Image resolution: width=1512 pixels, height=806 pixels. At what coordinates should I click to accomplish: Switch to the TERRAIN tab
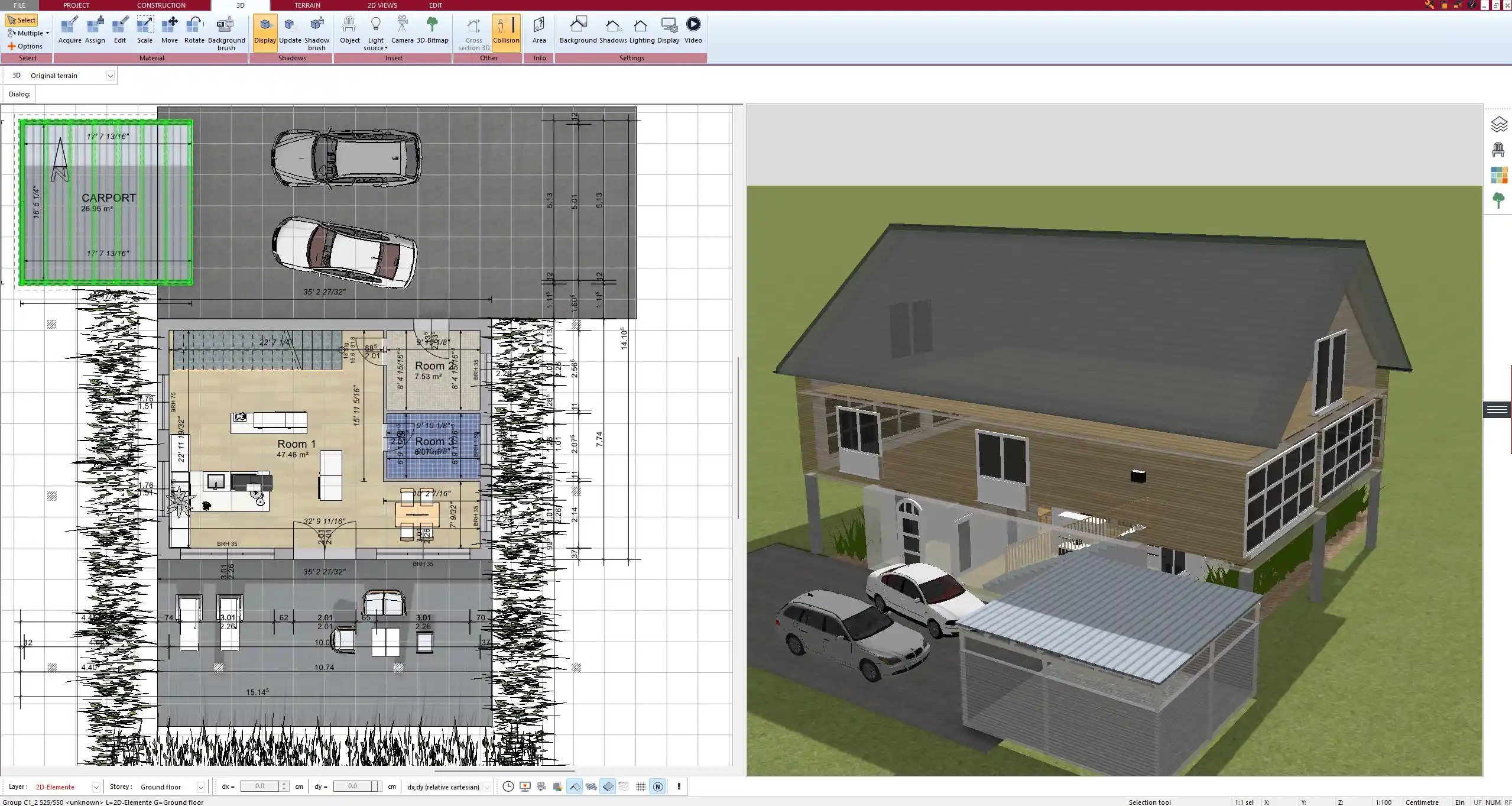307,5
